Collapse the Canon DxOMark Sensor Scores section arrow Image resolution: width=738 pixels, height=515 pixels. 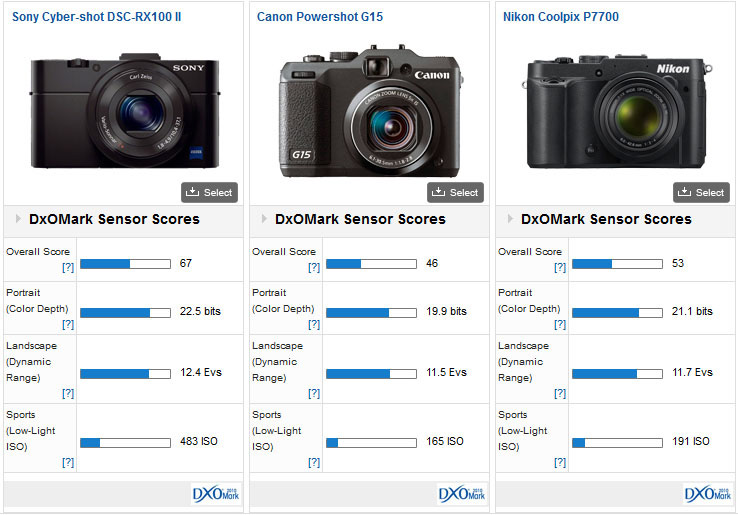tap(264, 219)
